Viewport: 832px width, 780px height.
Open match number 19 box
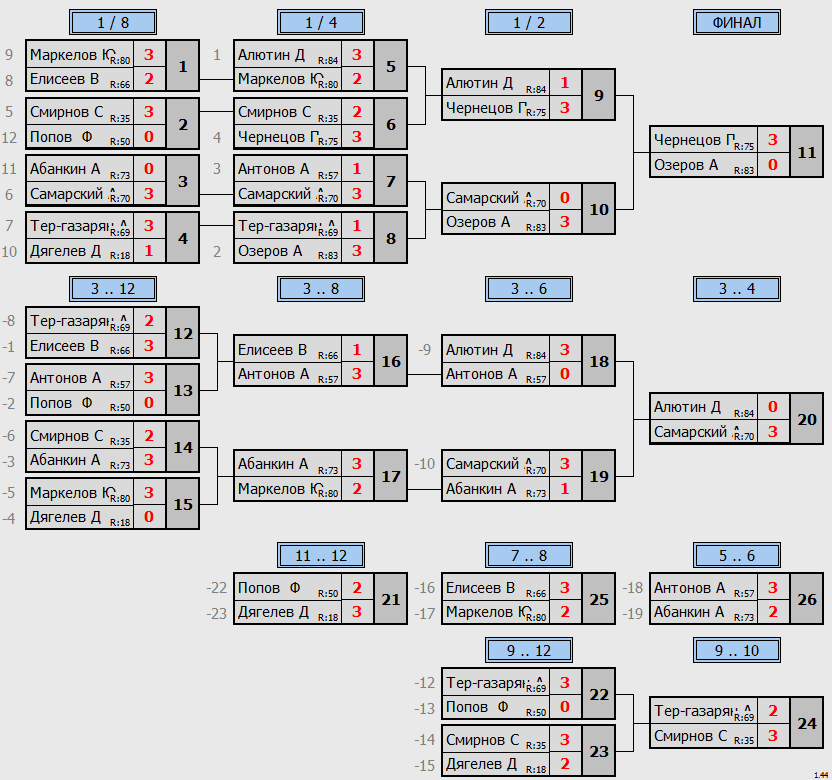point(599,476)
